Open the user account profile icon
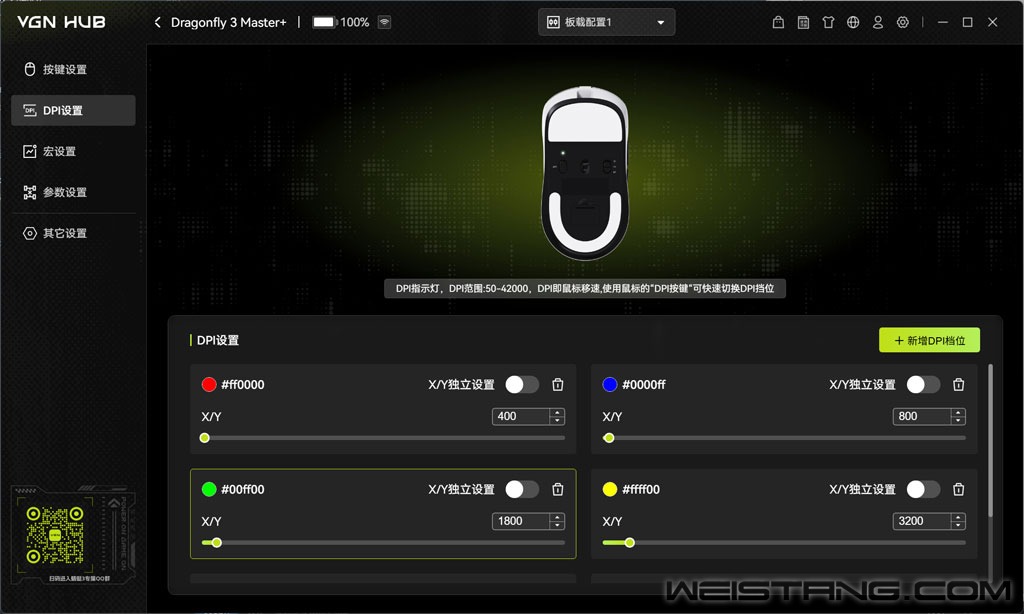The width and height of the screenshot is (1024, 614). pos(878,22)
